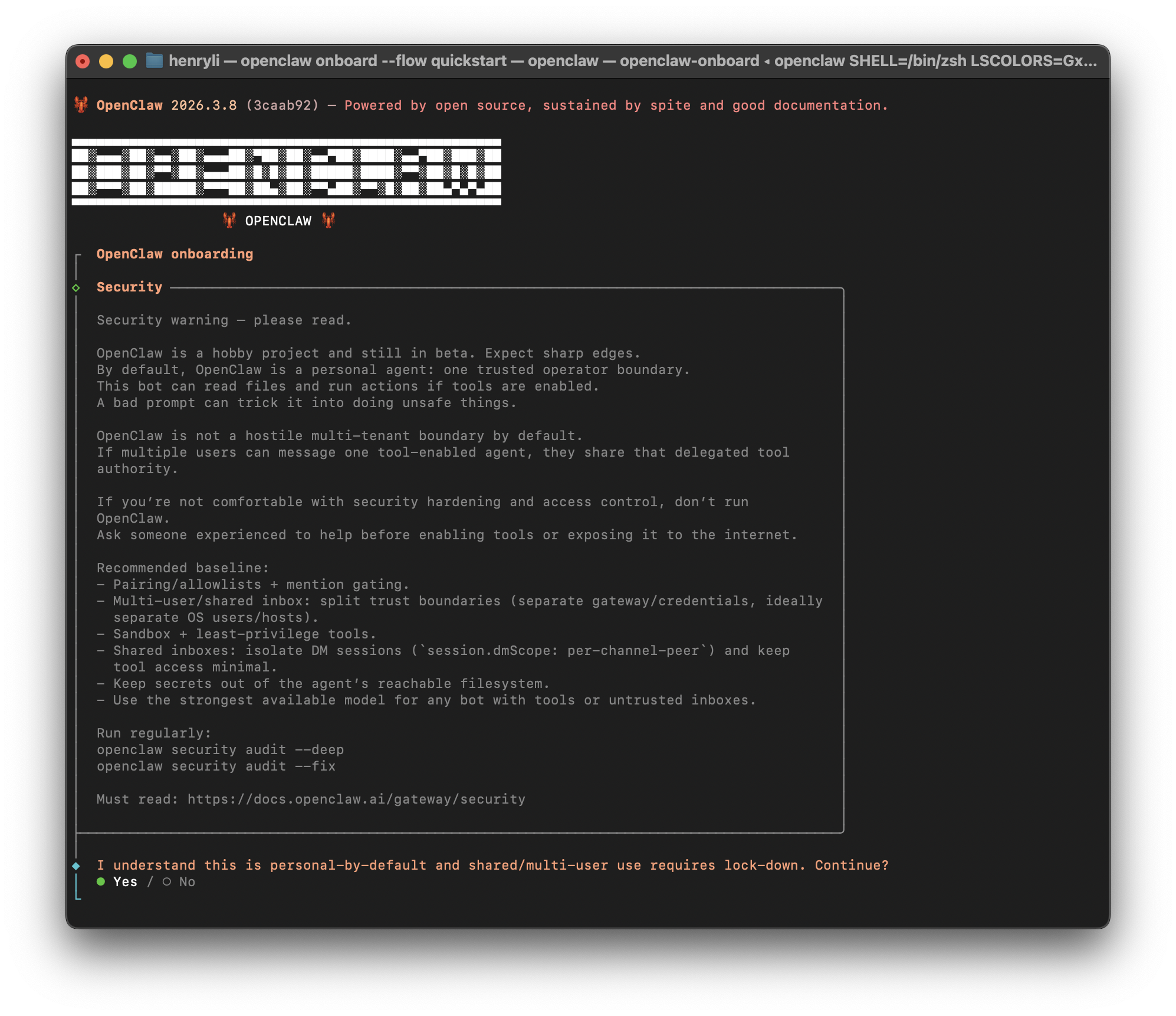Click the 'Recommended baseline:' text line
Image resolution: width=1176 pixels, height=1016 pixels.
183,568
